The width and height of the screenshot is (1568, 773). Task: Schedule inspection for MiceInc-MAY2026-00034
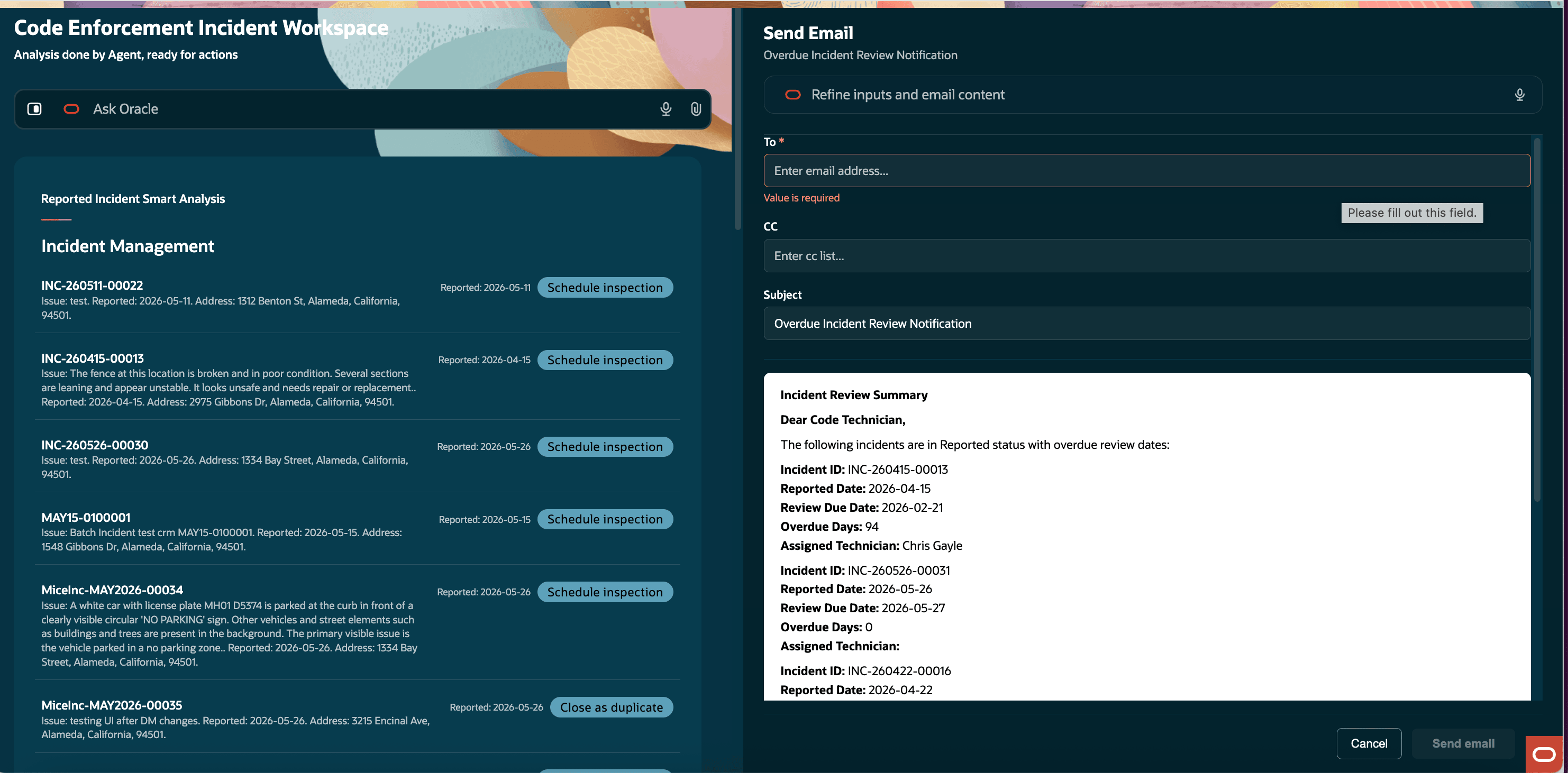coord(605,592)
